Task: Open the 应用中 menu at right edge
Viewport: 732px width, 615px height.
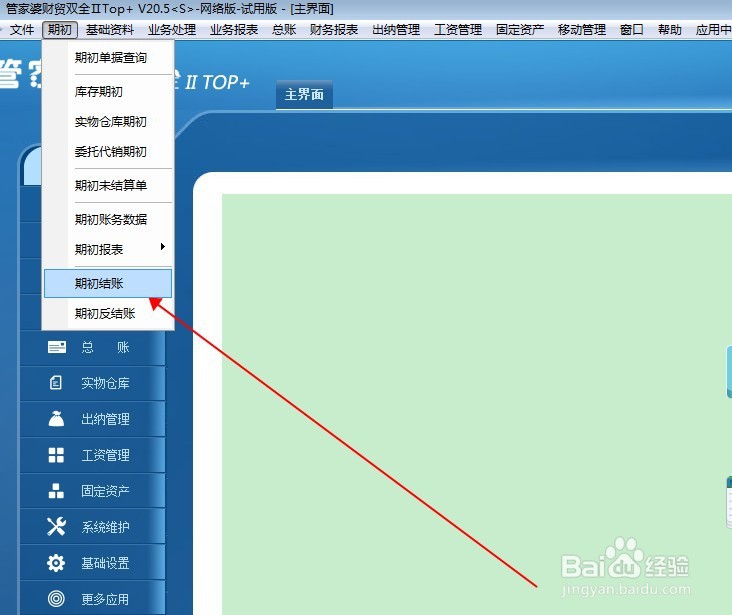Action: (713, 30)
